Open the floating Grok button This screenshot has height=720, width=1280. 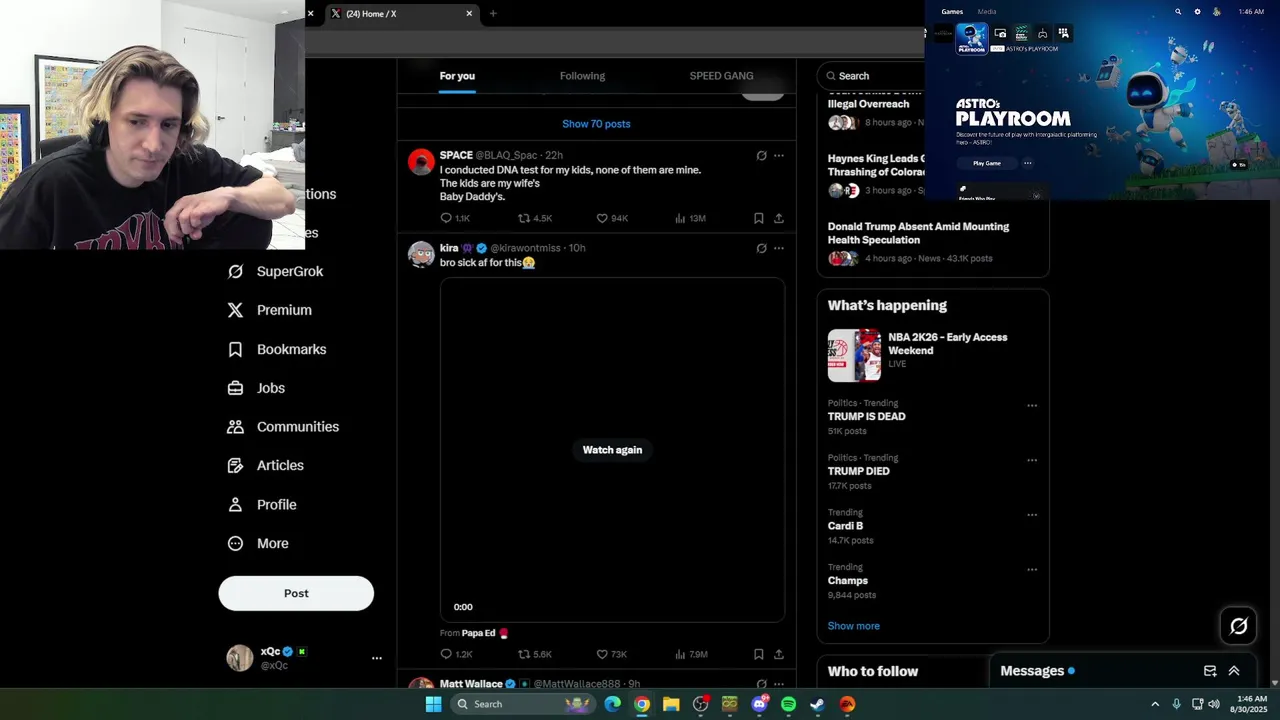coord(1238,626)
